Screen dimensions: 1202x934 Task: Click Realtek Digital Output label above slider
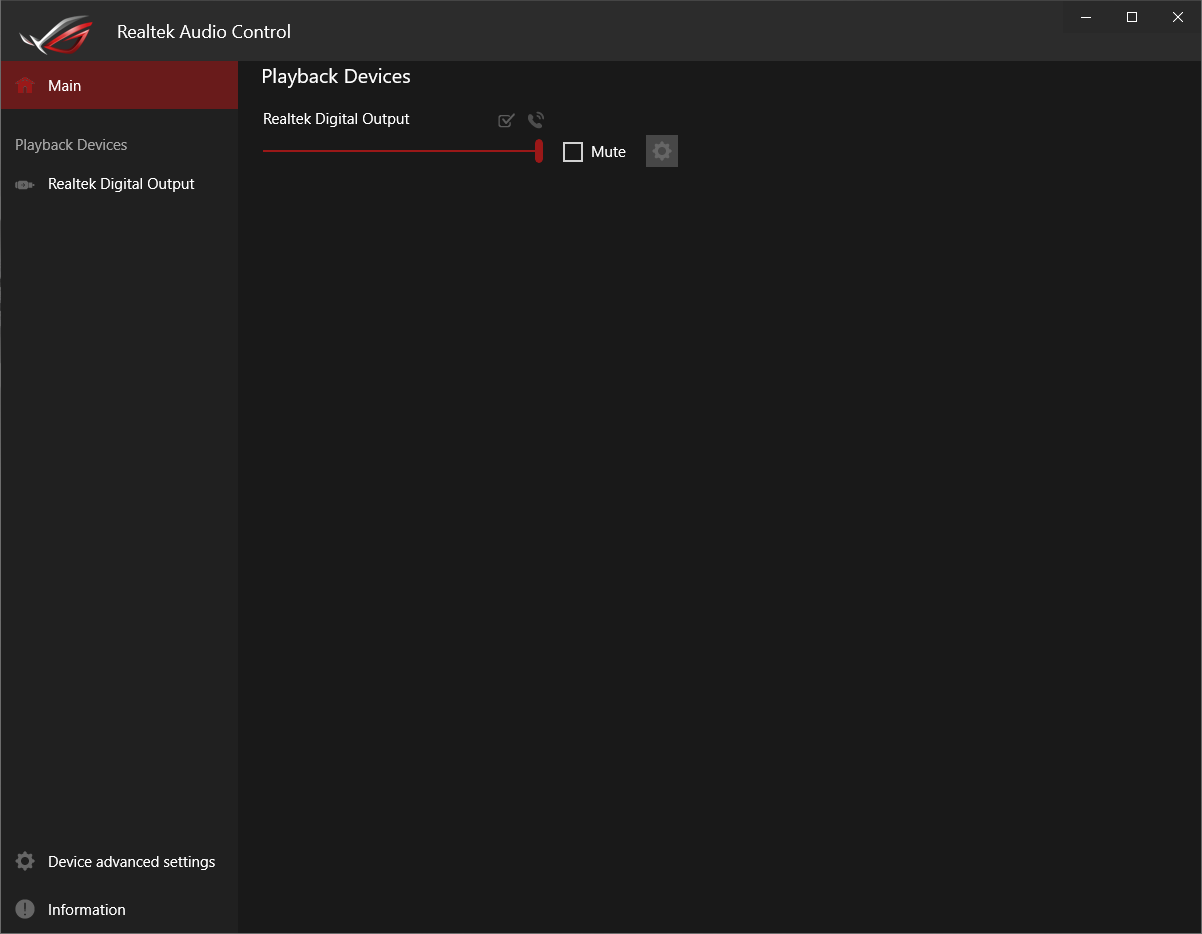336,119
